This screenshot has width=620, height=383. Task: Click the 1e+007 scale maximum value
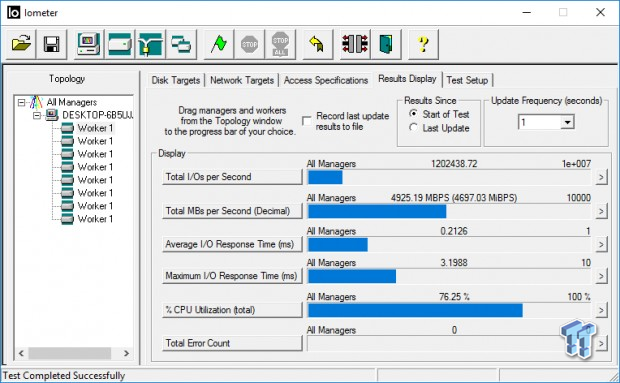tap(577, 164)
